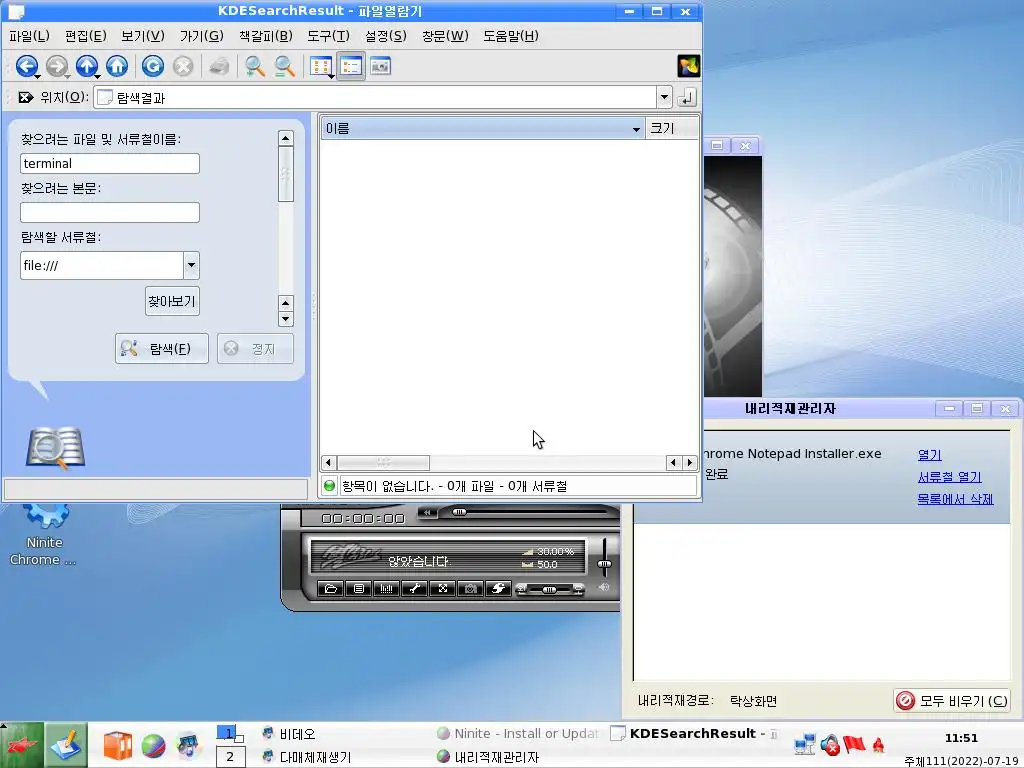Click the network tray icon
Image resolution: width=1024 pixels, height=768 pixels.
[x=804, y=744]
